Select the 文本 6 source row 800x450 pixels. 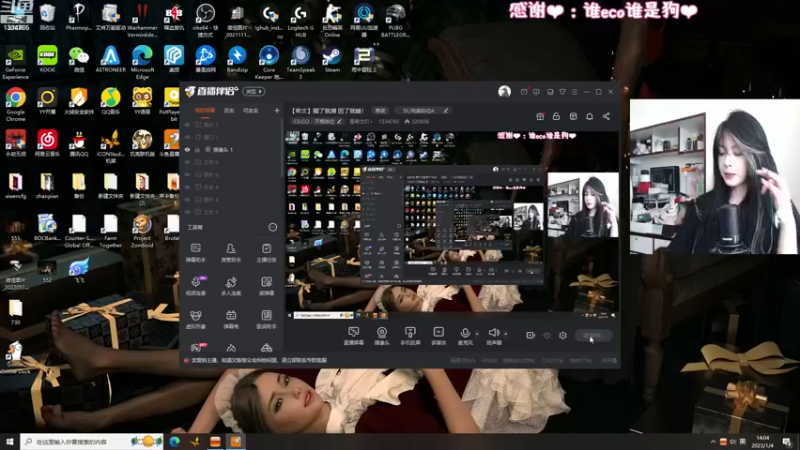click(231, 162)
